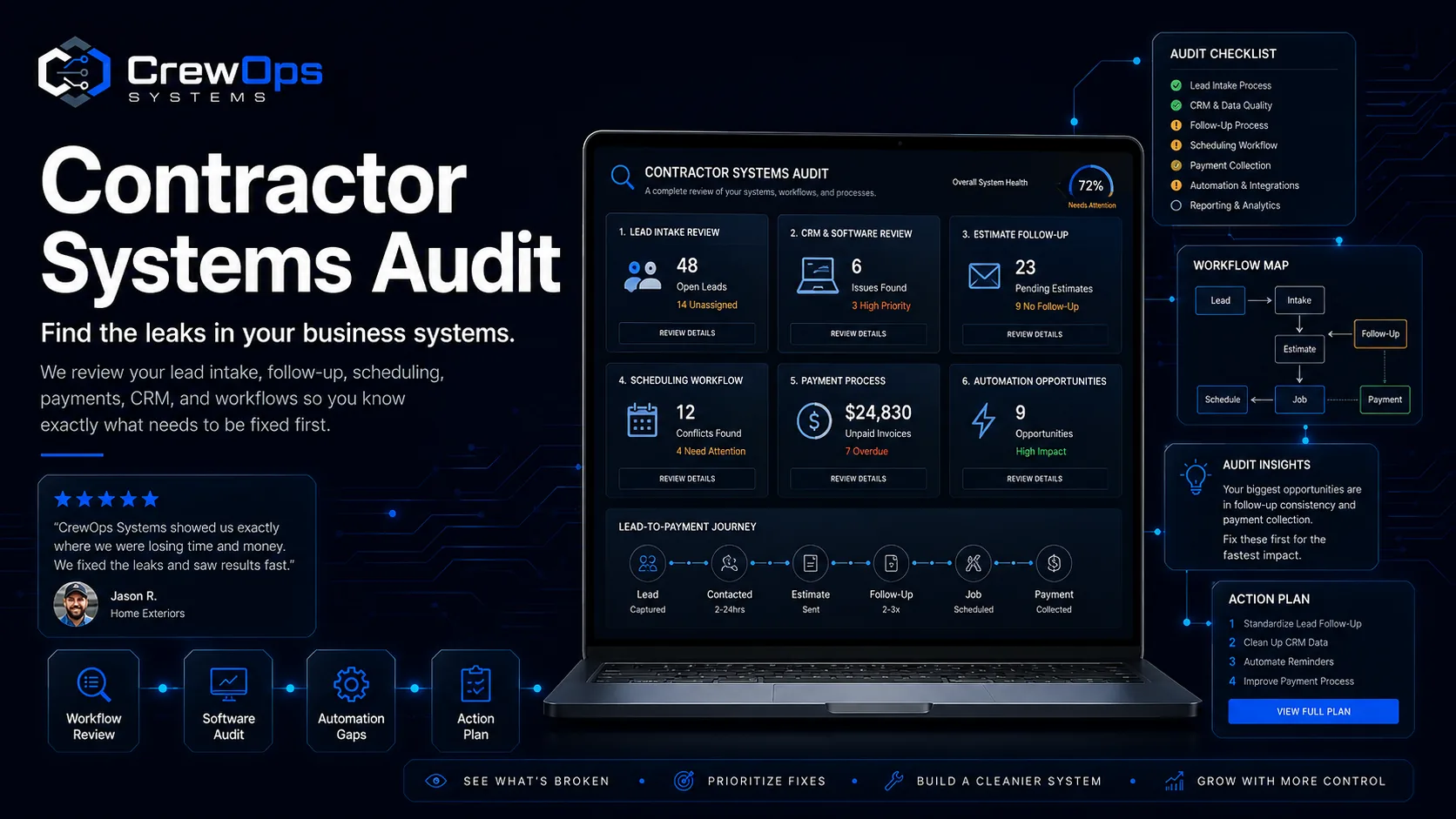Click Review Details under Payment Process
Screen dimensions: 1456x819
[x=859, y=479]
